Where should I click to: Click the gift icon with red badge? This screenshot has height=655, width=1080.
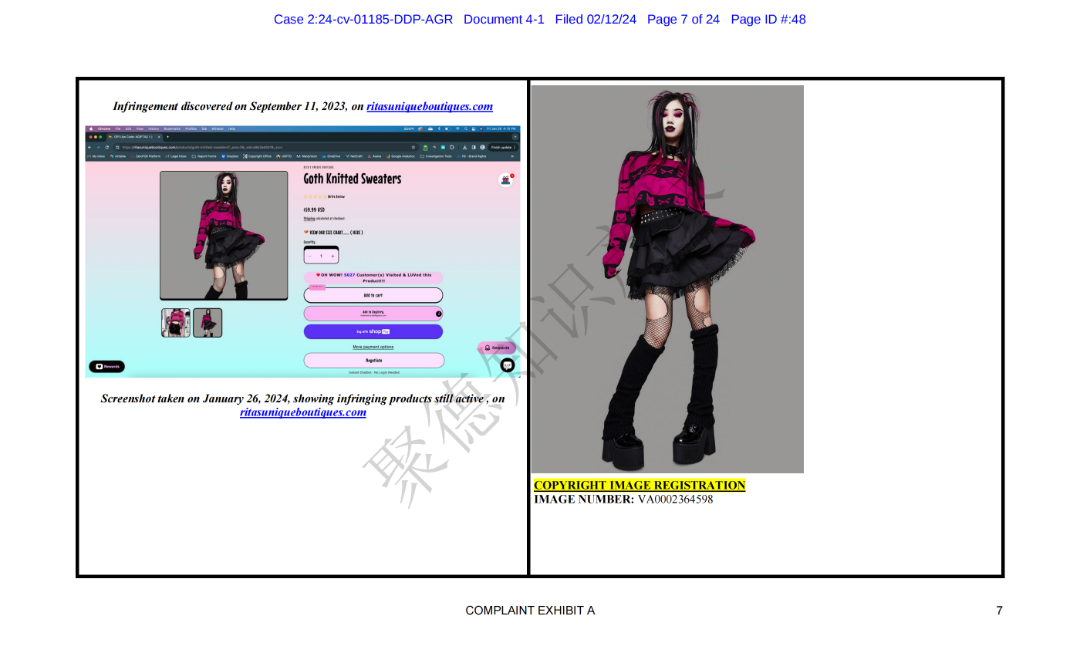tap(506, 180)
